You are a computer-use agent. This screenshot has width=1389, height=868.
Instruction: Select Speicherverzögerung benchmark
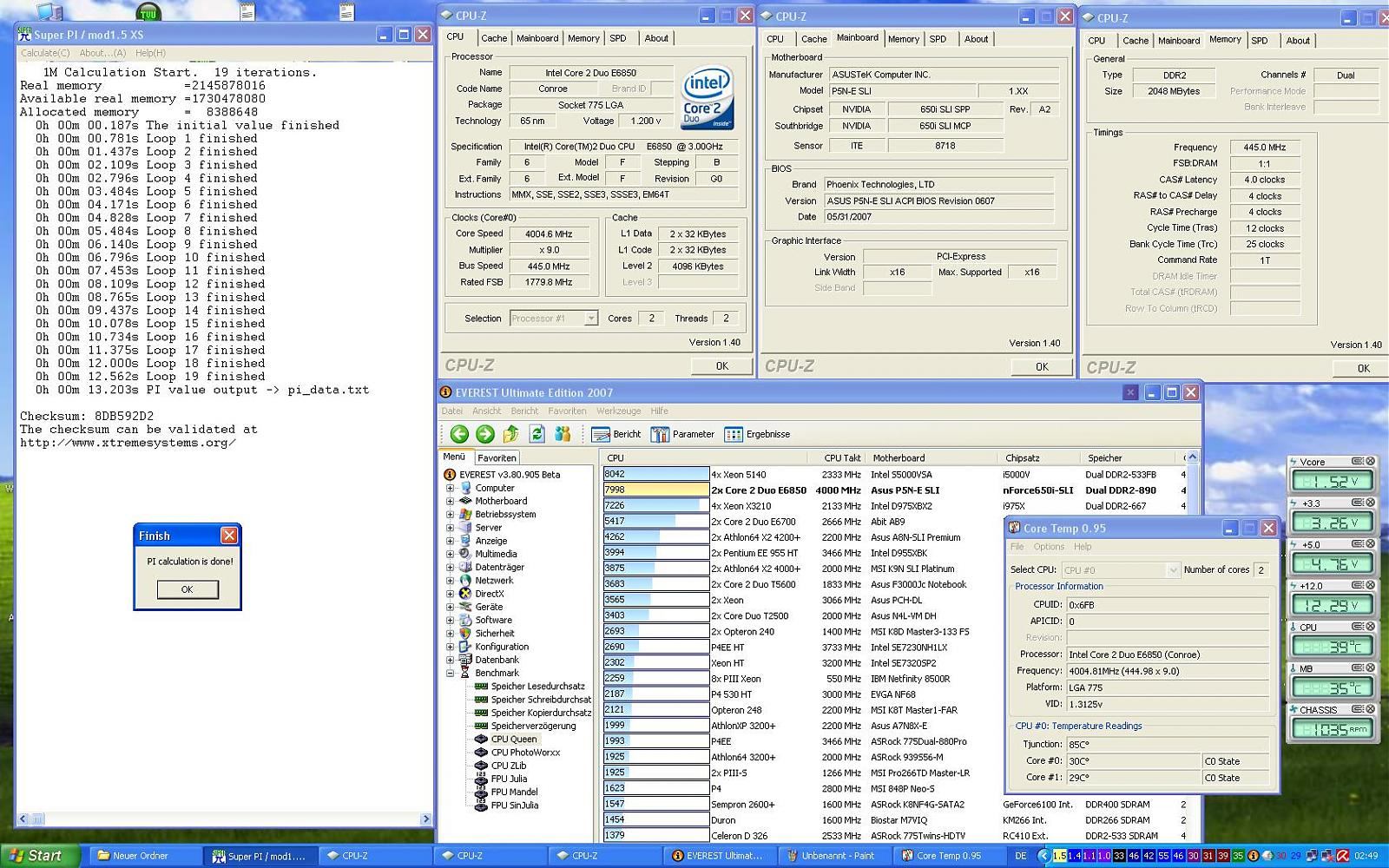coord(533,726)
